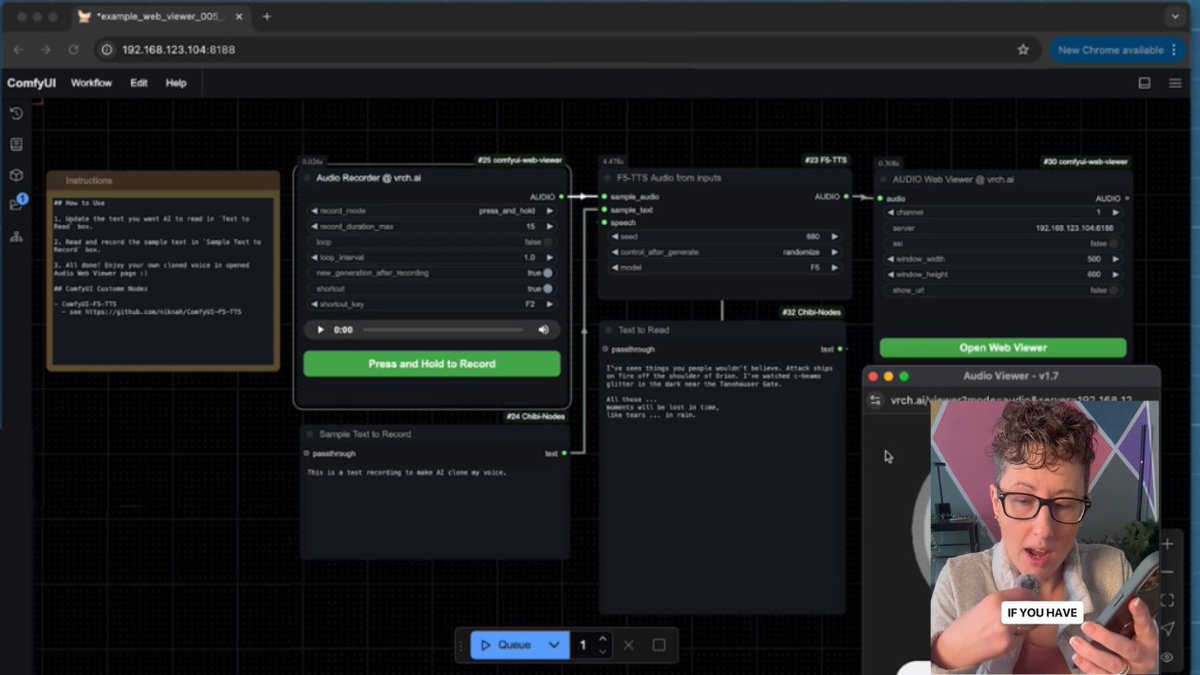Viewport: 1200px width, 675px height.
Task: Open the Queue history sidebar icon
Action: [16, 113]
